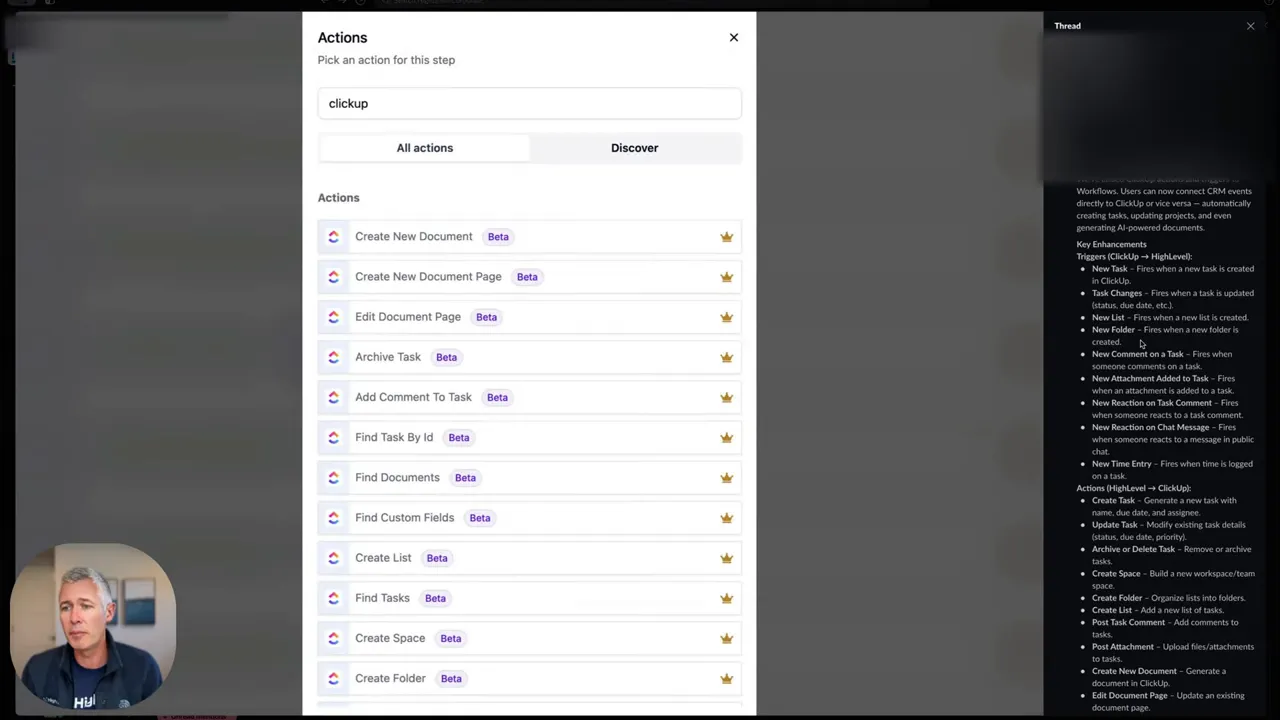Click 'Key Enhancements' heading in Thread panel
1280x720 pixels.
(1111, 244)
